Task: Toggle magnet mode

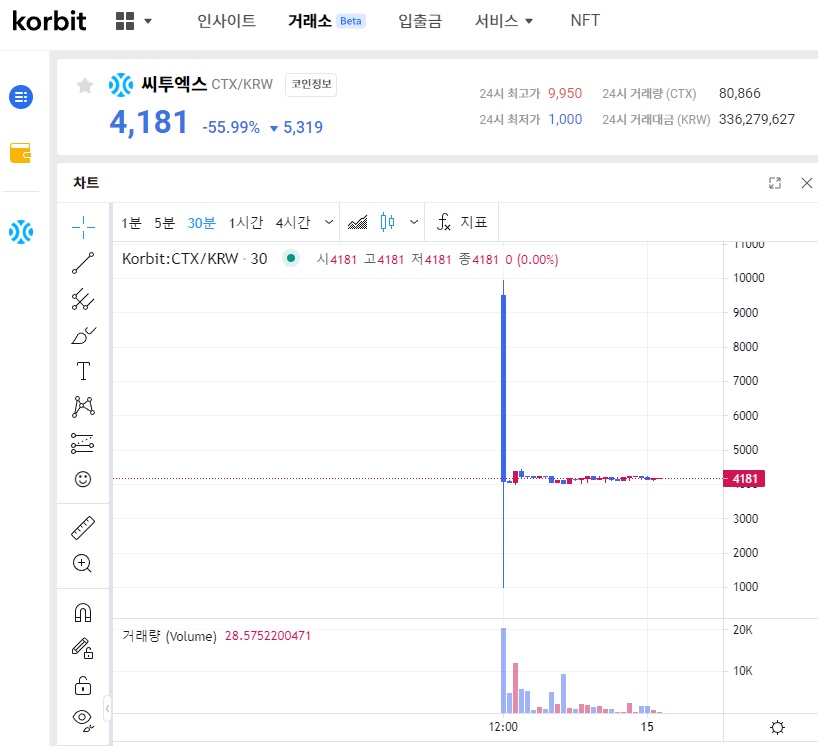Action: 83,612
